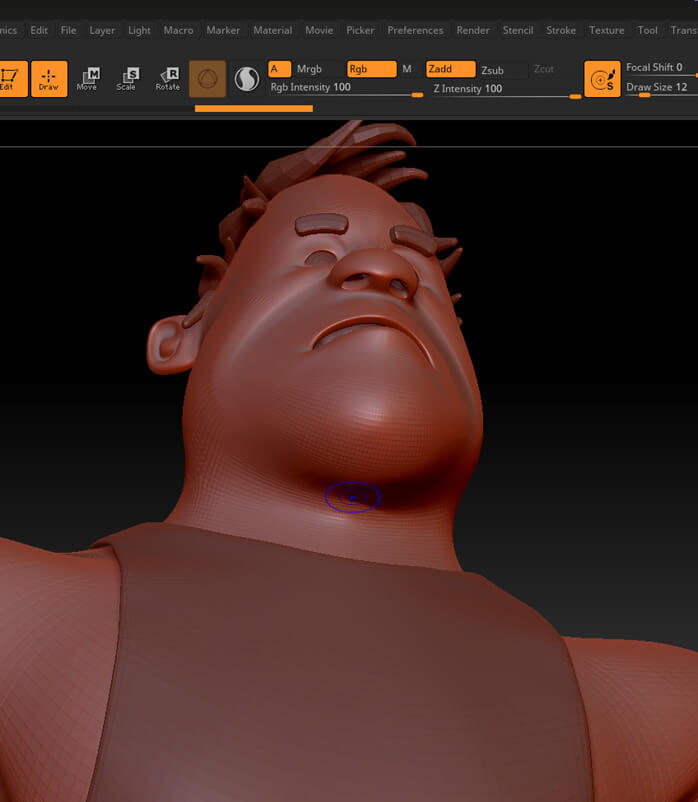The image size is (698, 802).
Task: Open the Light menu
Action: point(139,31)
